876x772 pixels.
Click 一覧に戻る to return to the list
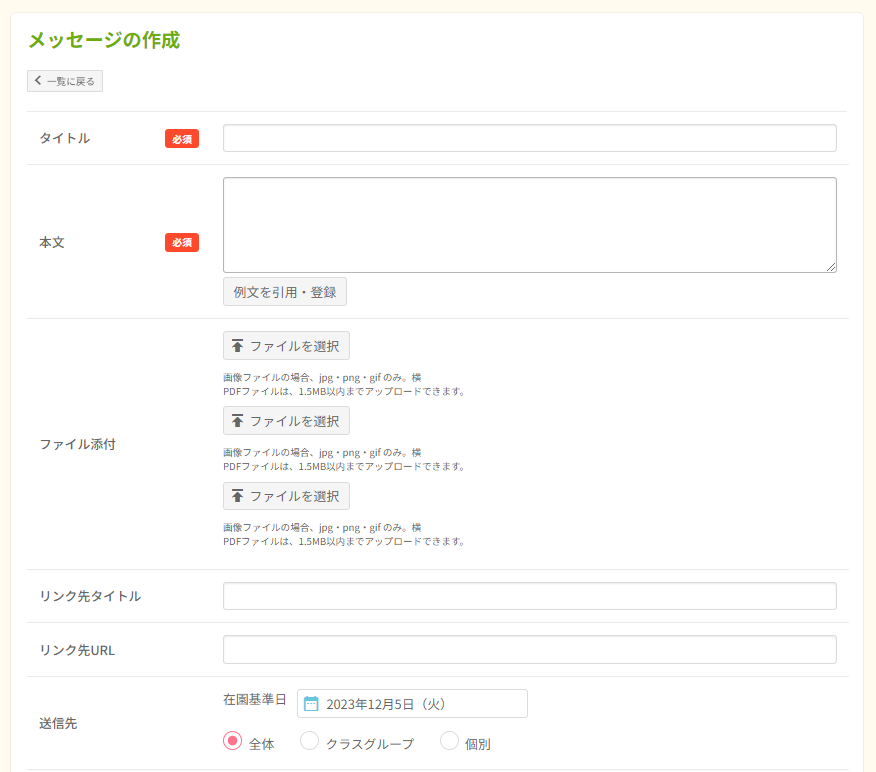(x=65, y=81)
